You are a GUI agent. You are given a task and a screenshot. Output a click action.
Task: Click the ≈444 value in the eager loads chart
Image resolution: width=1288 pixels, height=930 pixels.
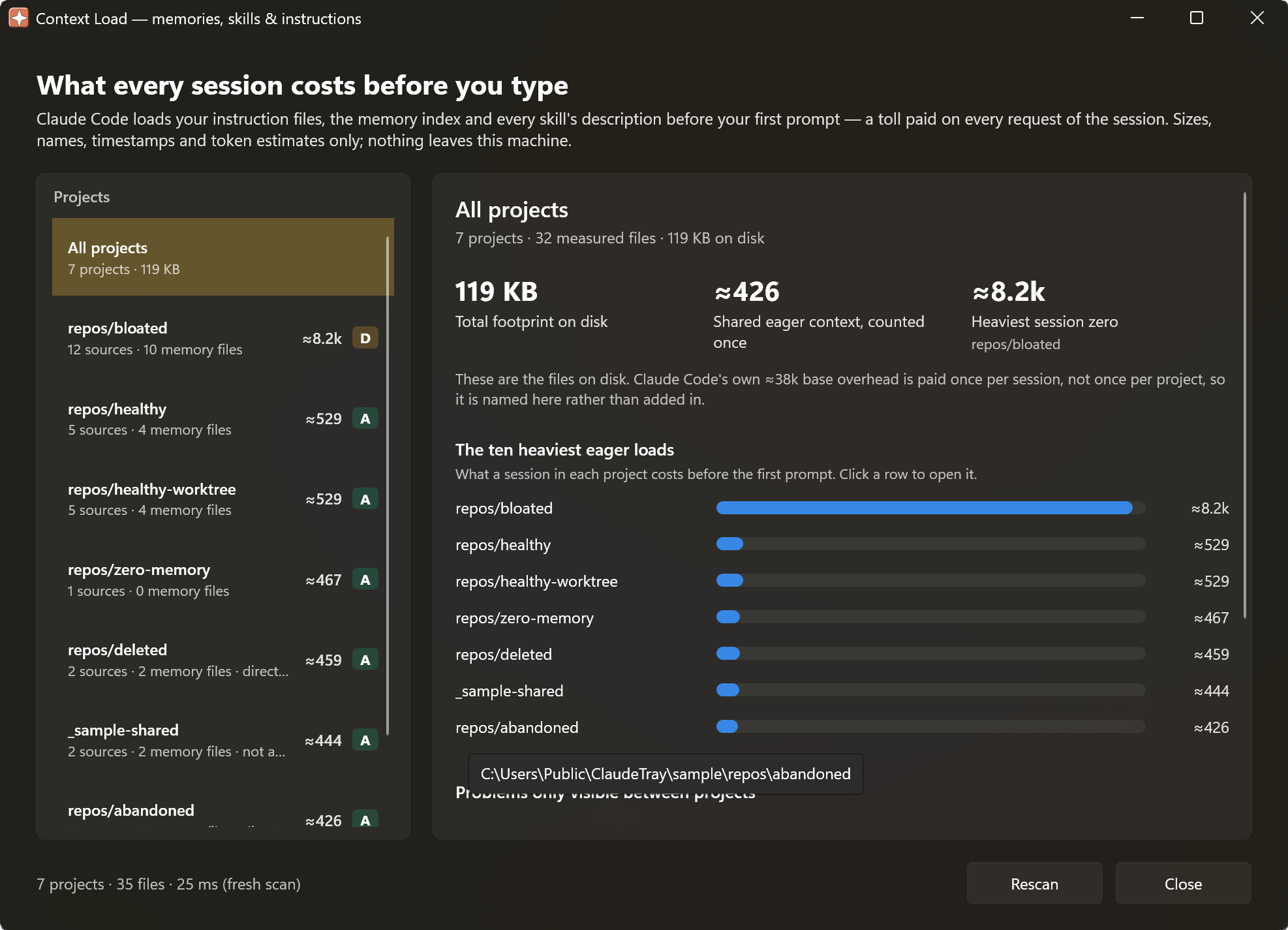pyautogui.click(x=1212, y=691)
